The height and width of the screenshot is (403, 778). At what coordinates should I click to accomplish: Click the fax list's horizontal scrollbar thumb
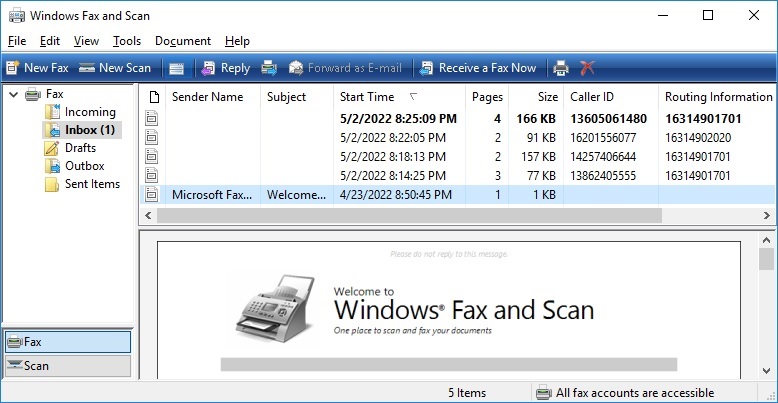pyautogui.click(x=409, y=215)
